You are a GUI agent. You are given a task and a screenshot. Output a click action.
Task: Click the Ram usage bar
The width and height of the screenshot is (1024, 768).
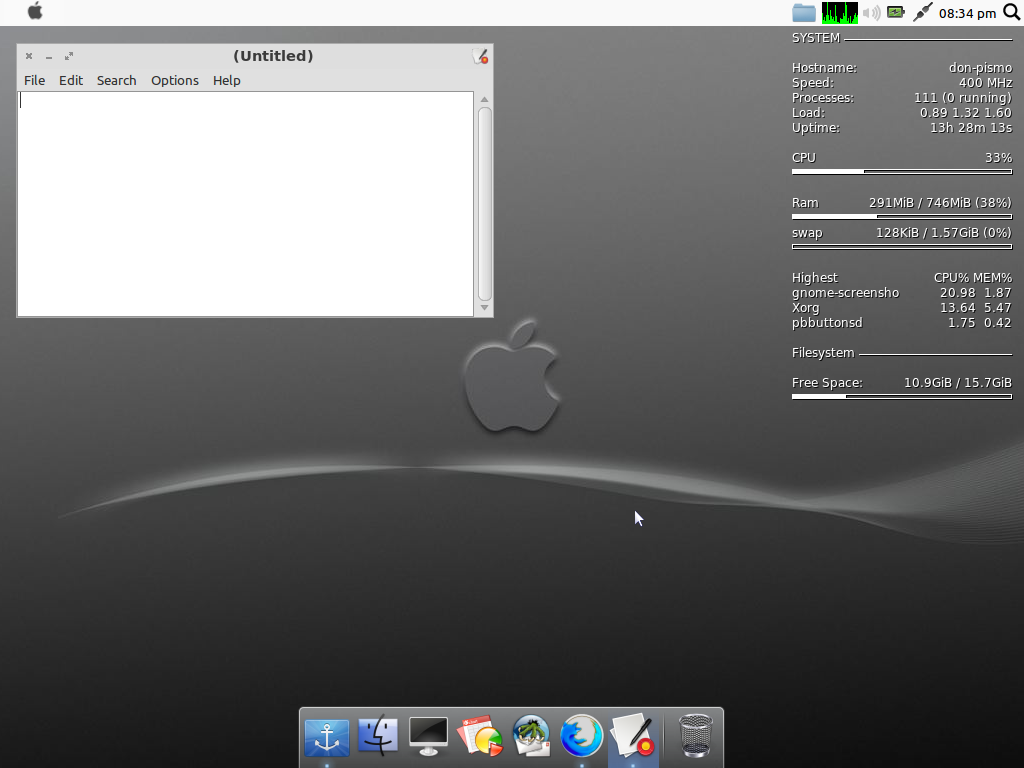(902, 217)
